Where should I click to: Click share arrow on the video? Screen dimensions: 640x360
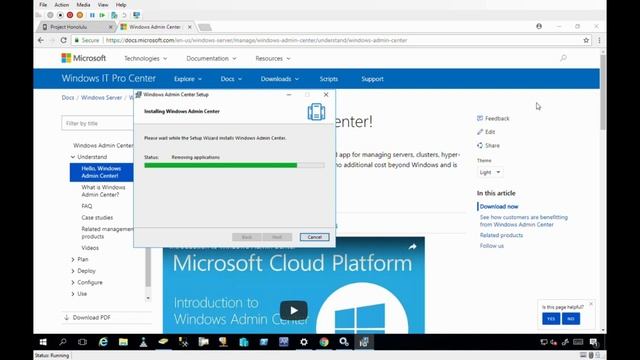tap(412, 247)
